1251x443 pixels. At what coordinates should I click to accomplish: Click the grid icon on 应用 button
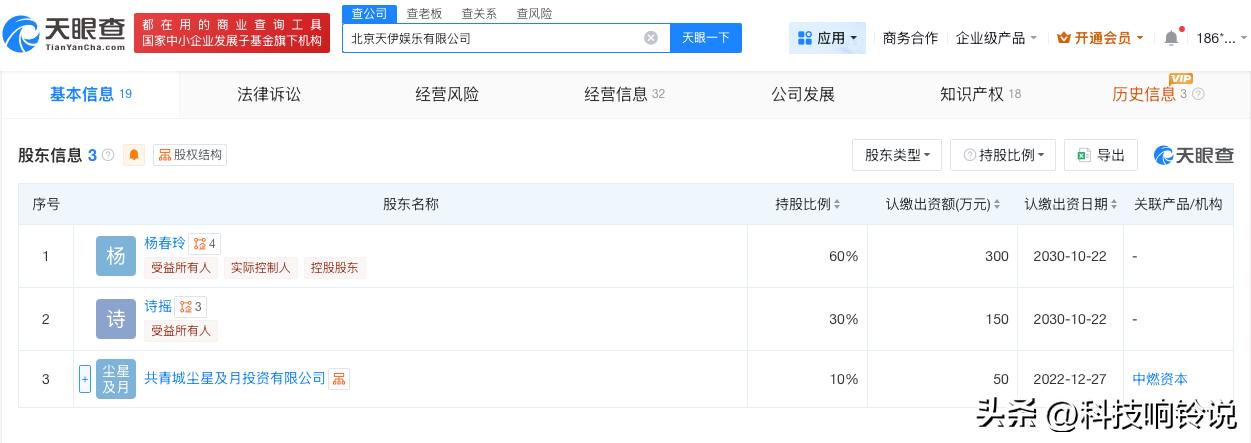pos(805,38)
